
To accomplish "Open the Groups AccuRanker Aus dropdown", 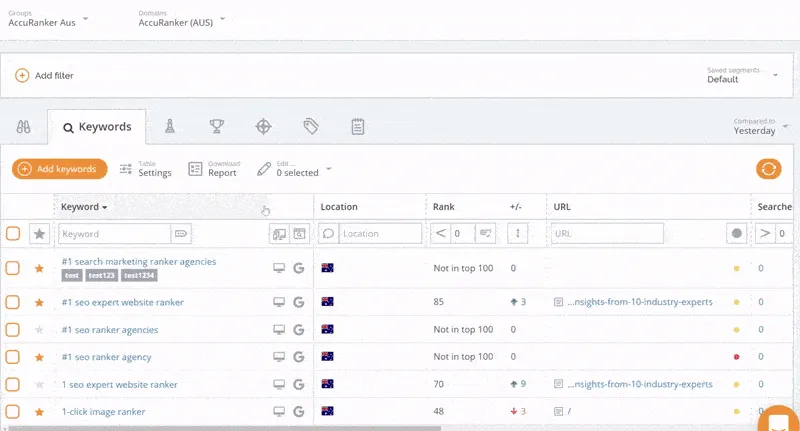I will point(48,19).
